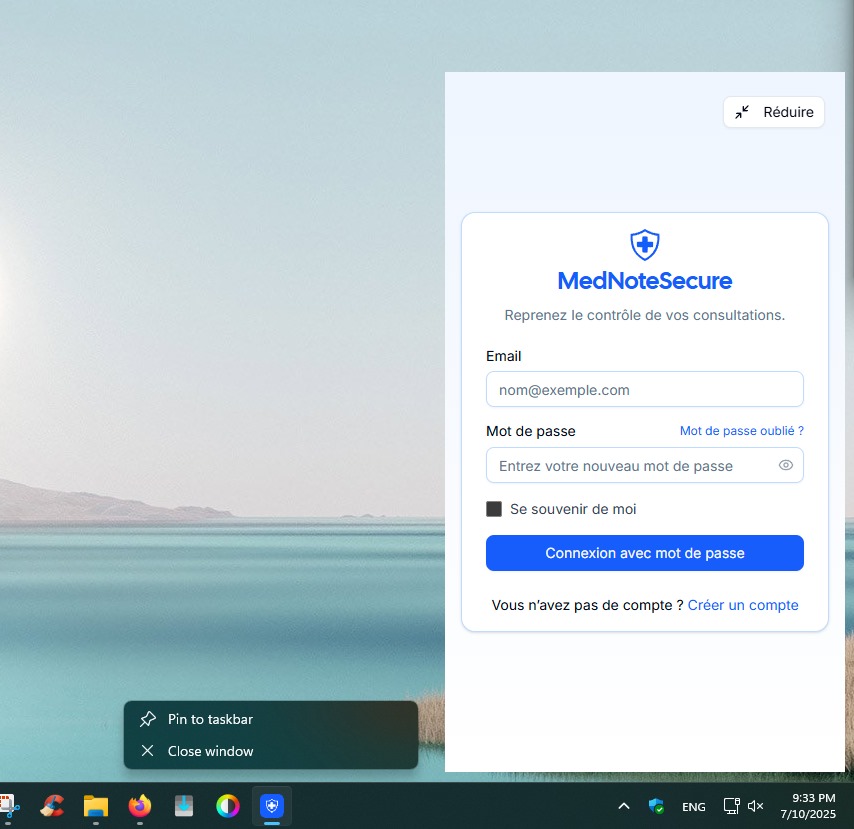Open the MedNoteSecure taskbar icon
854x829 pixels.
pyautogui.click(x=272, y=806)
